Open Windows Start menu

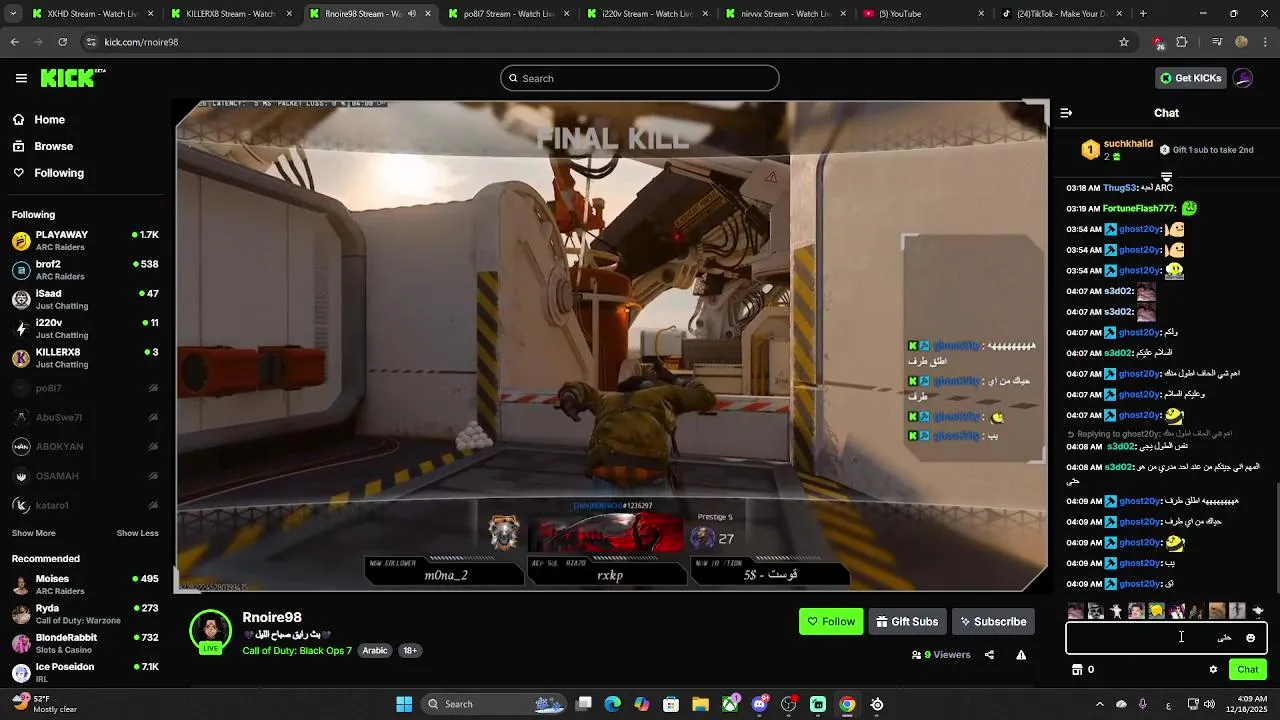click(x=404, y=704)
